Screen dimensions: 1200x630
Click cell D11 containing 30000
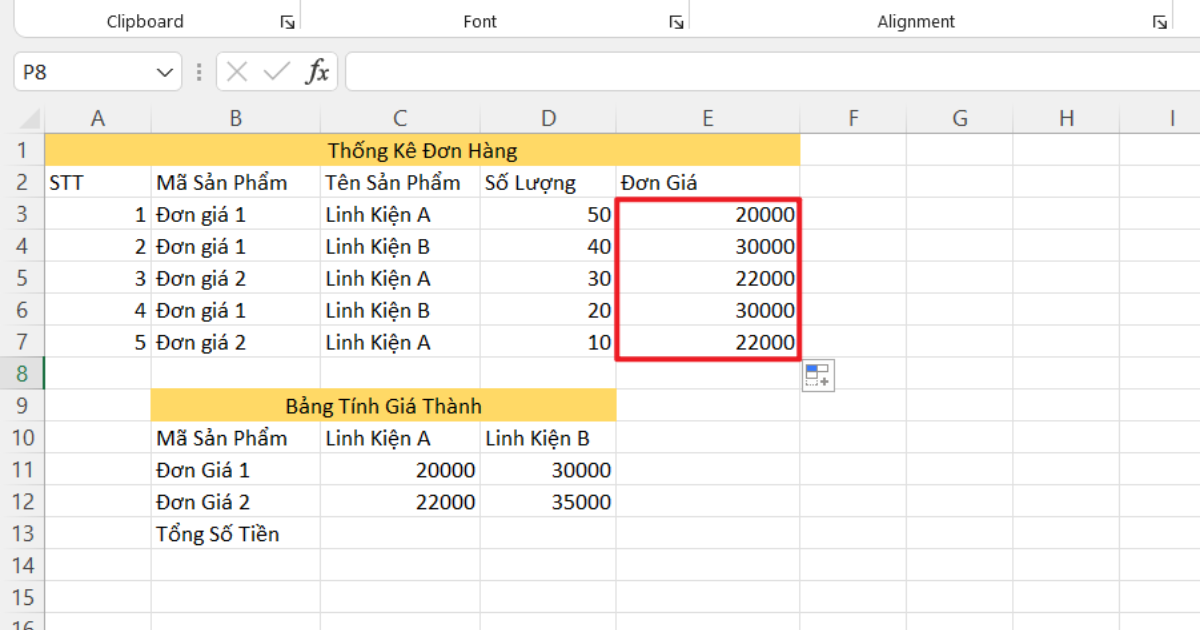[x=548, y=470]
